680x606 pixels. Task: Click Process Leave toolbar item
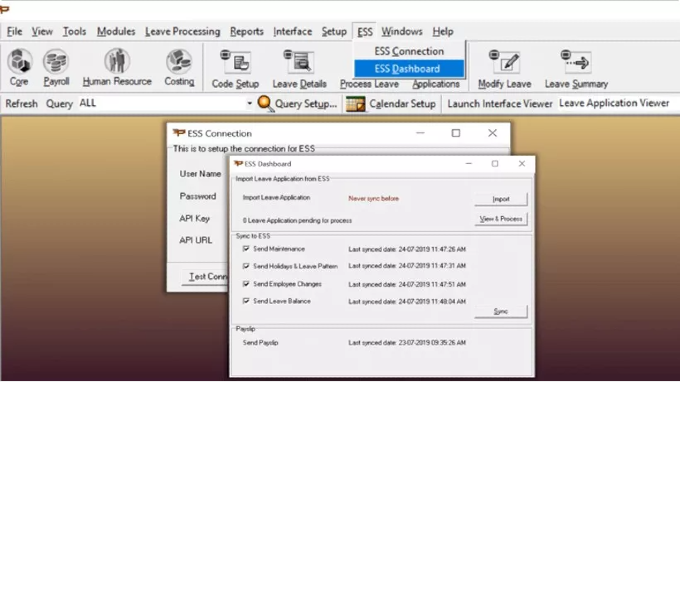point(369,84)
